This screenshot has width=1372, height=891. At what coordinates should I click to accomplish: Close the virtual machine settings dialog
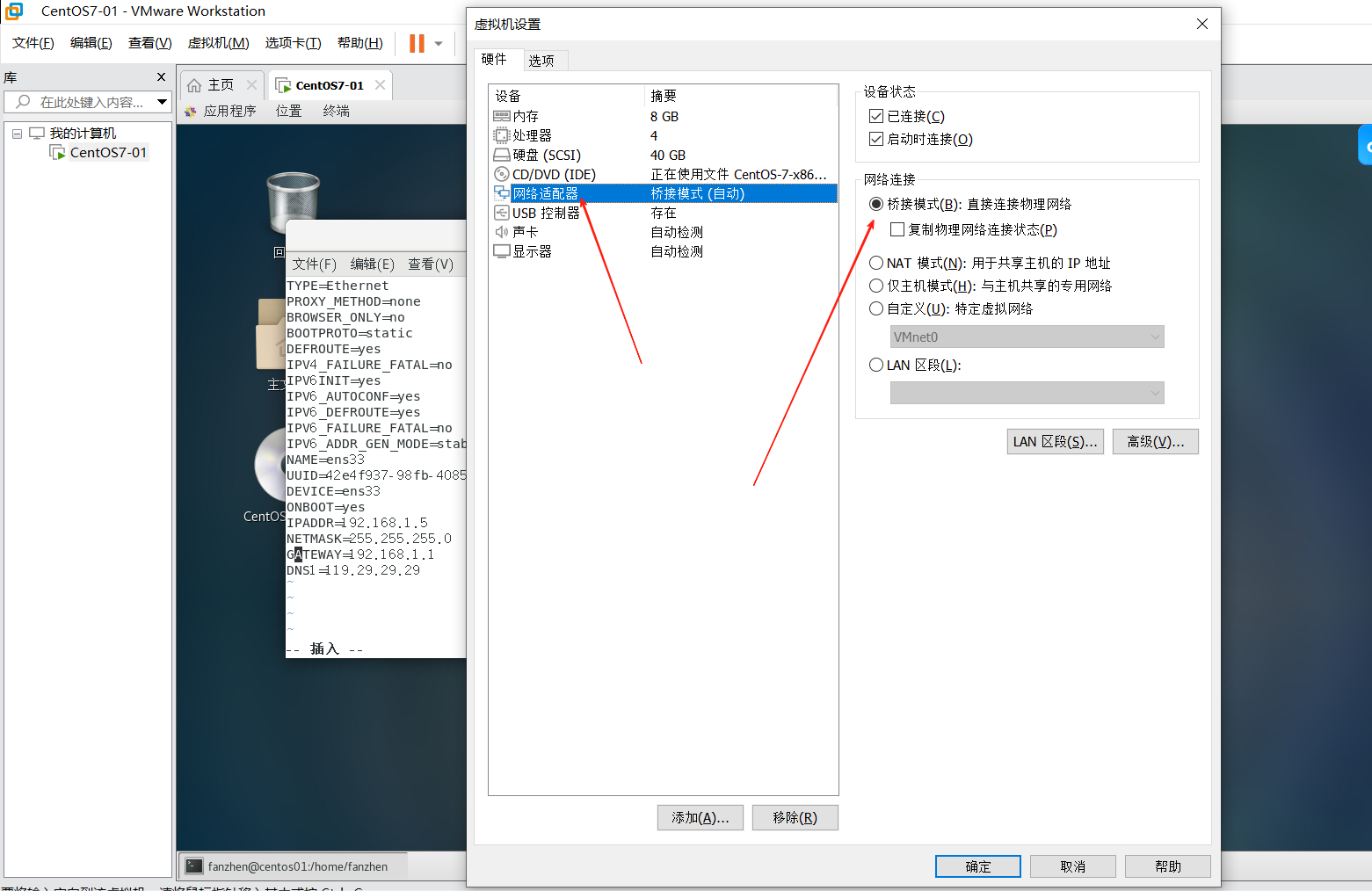[x=1202, y=24]
